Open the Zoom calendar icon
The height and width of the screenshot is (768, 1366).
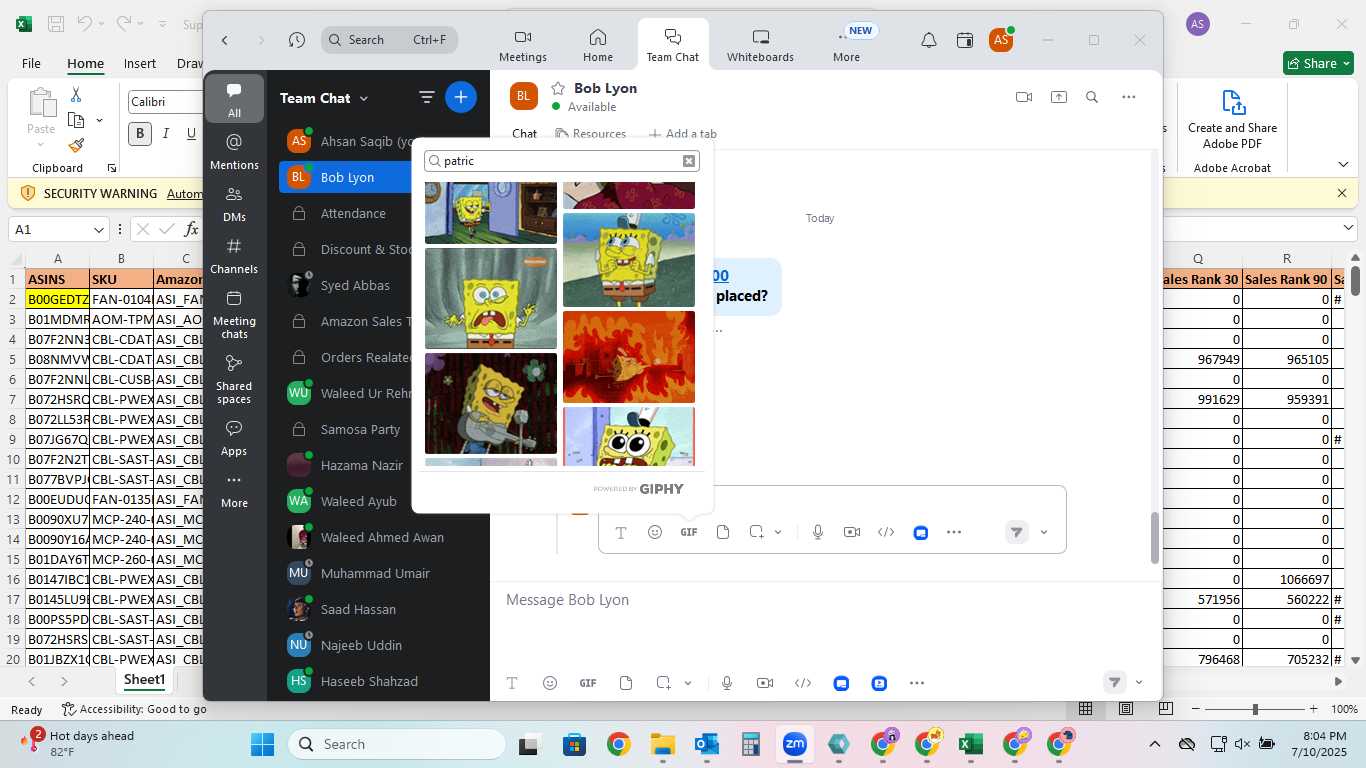point(965,40)
